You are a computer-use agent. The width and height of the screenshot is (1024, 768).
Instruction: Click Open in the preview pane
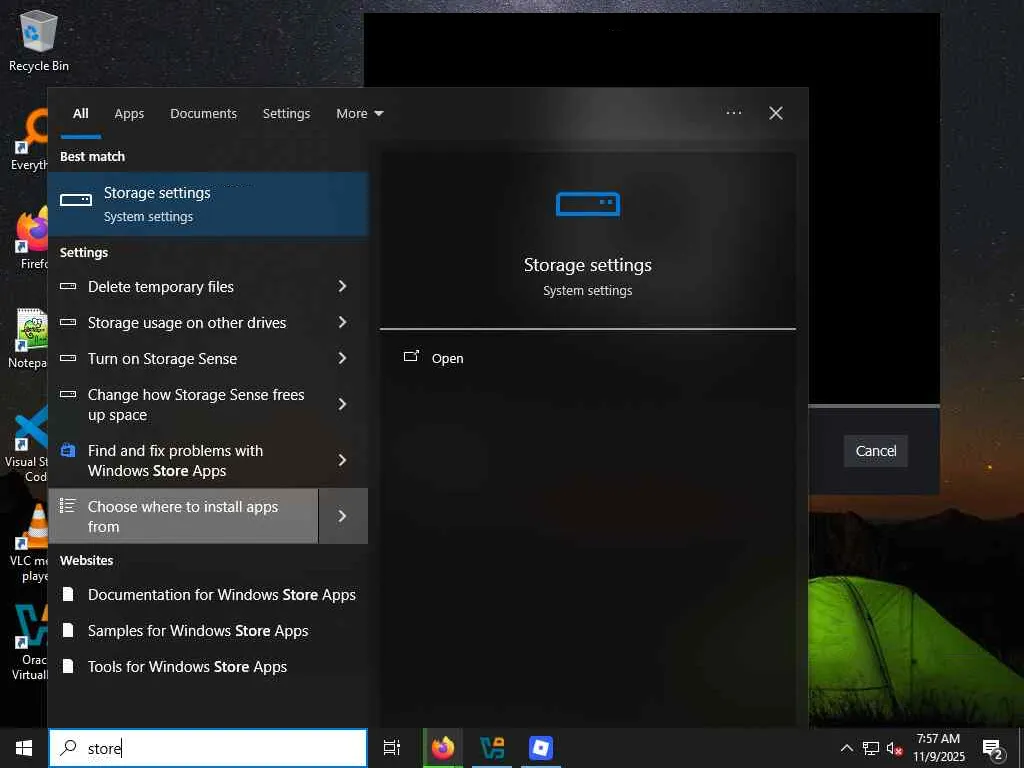pos(447,359)
